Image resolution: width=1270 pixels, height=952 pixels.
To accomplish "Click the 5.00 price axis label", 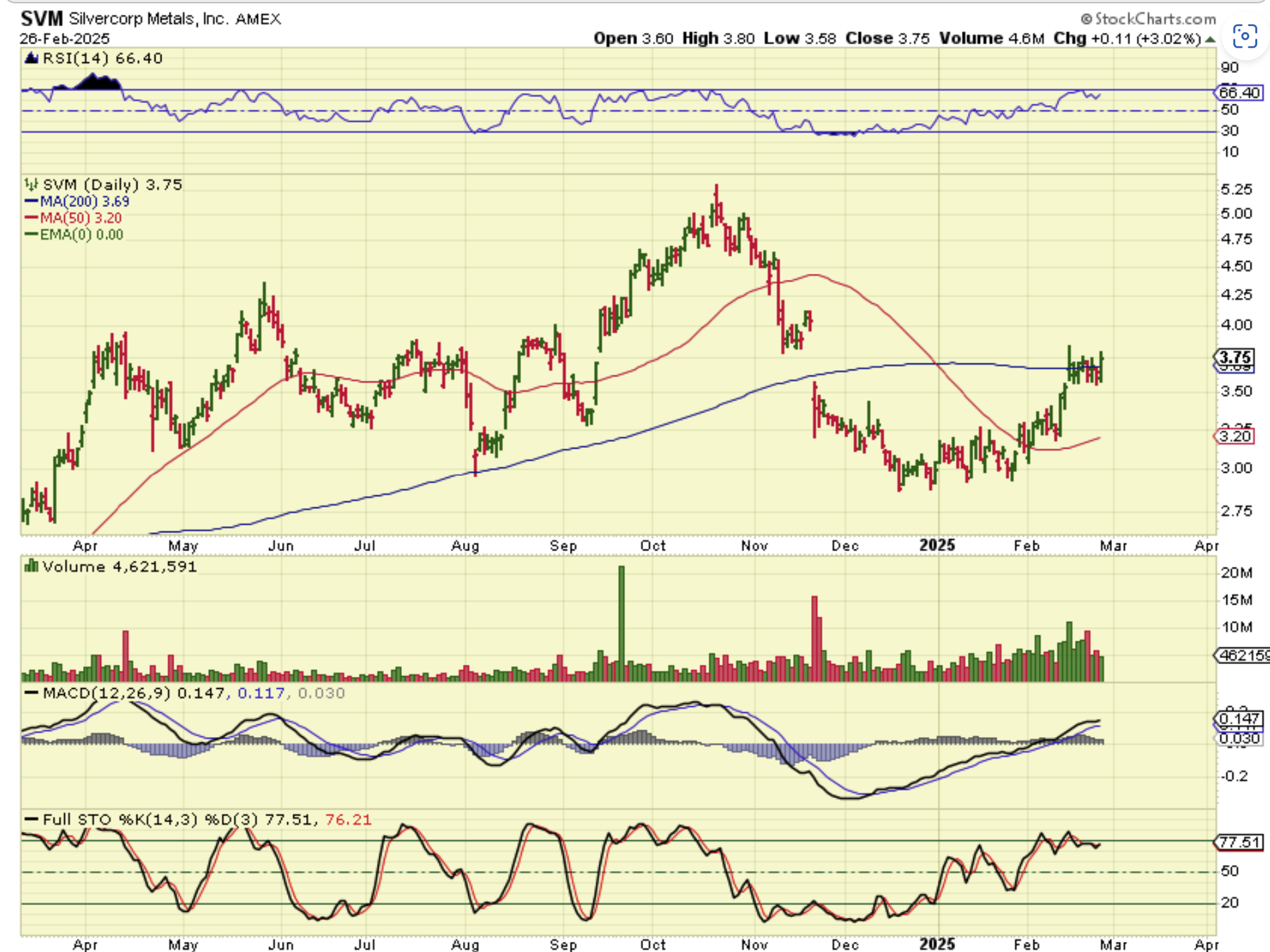I will [x=1236, y=214].
